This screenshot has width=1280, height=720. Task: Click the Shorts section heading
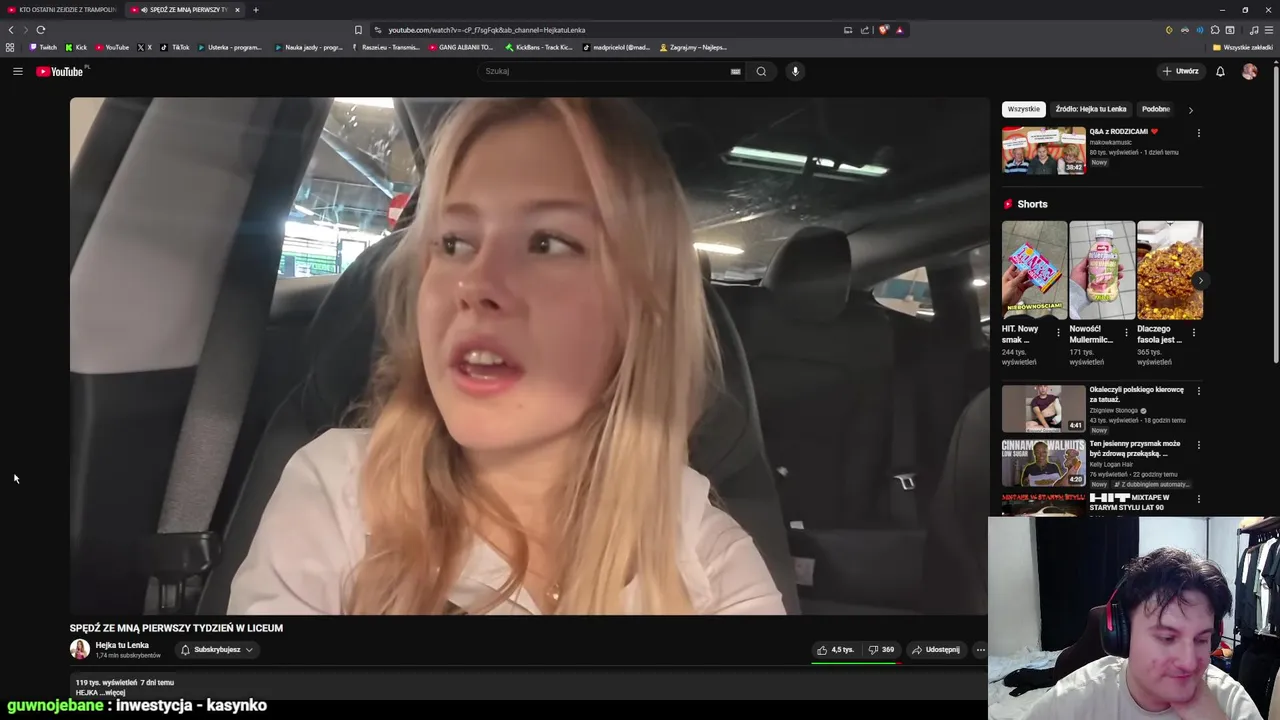(x=1032, y=204)
